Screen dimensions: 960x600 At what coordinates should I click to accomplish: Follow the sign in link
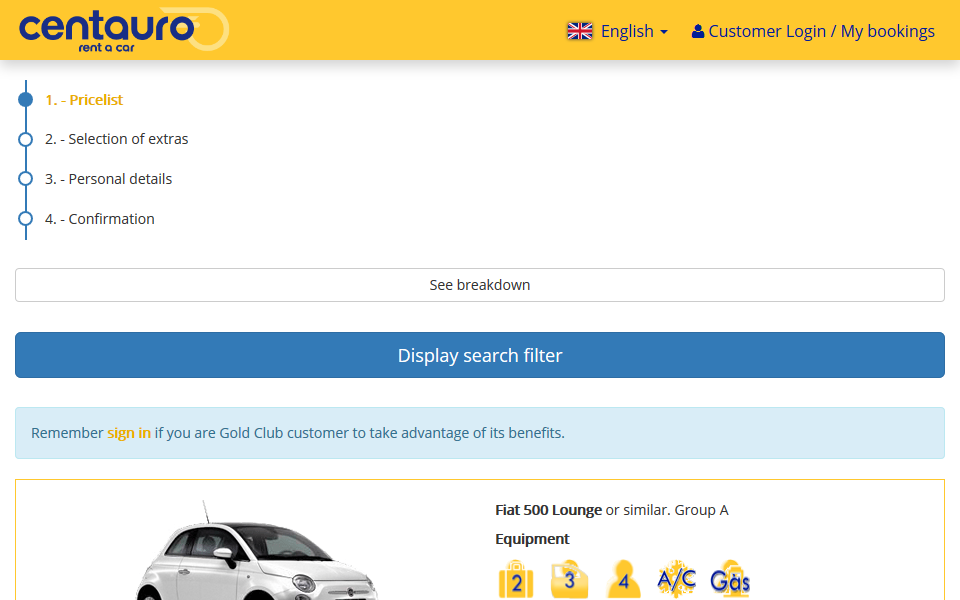tap(129, 433)
